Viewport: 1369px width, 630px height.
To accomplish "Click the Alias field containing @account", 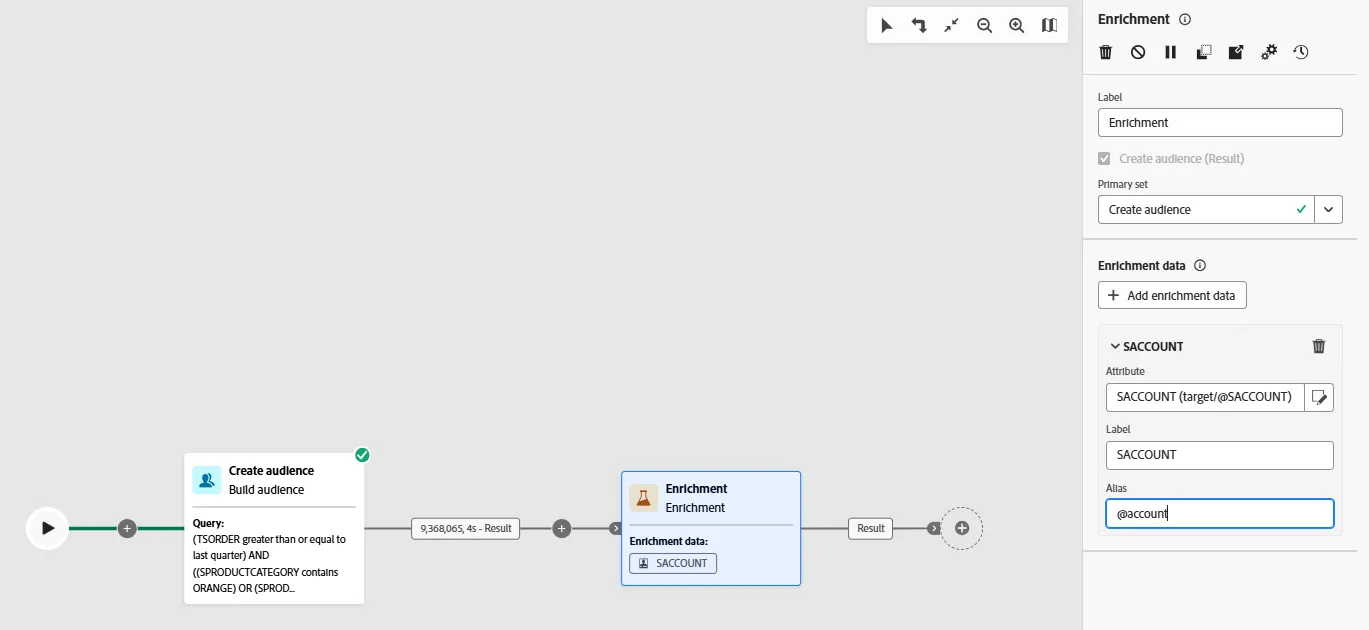I will point(1220,514).
